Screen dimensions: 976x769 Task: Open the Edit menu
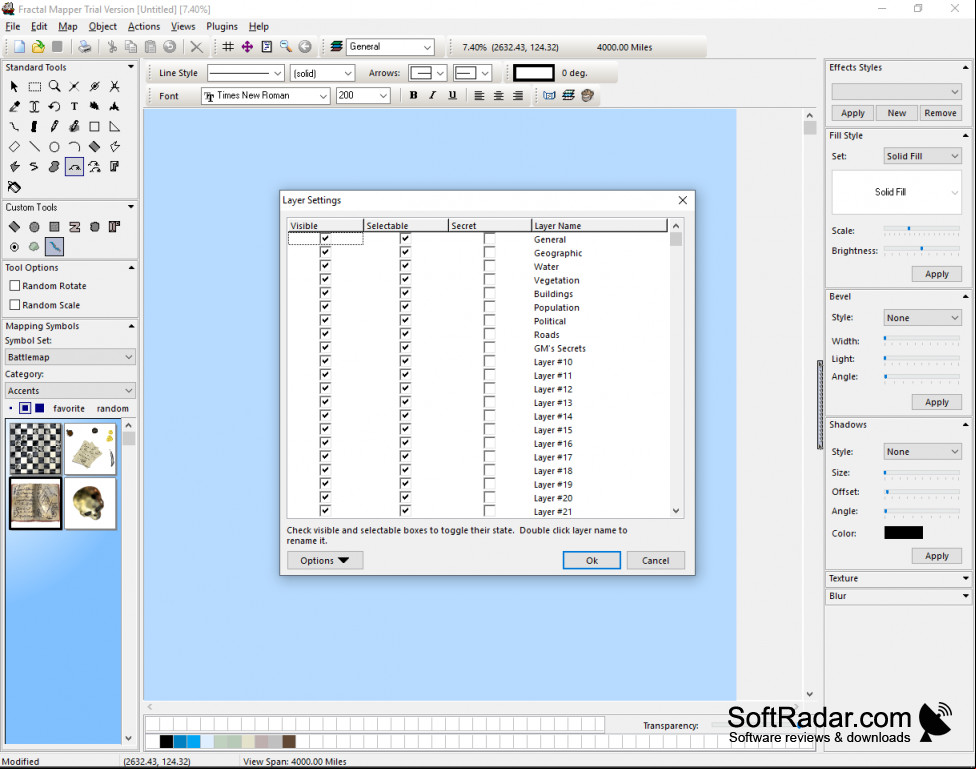coord(39,26)
